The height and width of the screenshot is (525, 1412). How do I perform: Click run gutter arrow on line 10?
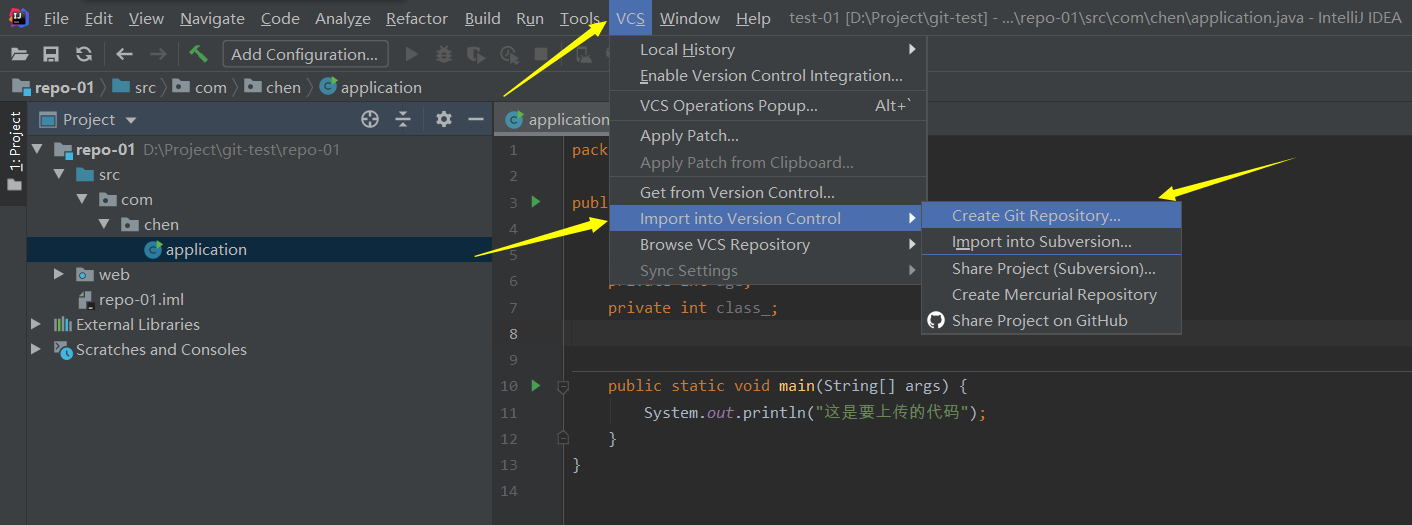pyautogui.click(x=536, y=385)
